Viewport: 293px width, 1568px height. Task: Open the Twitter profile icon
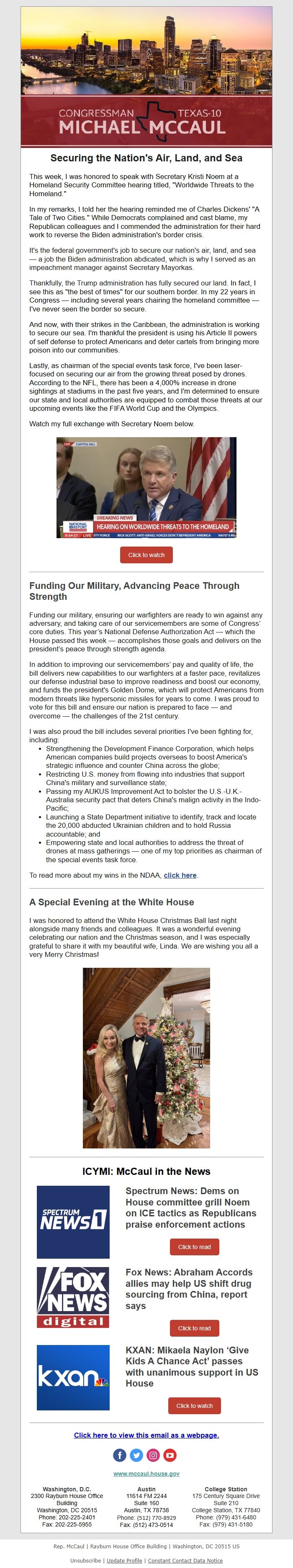click(136, 1455)
